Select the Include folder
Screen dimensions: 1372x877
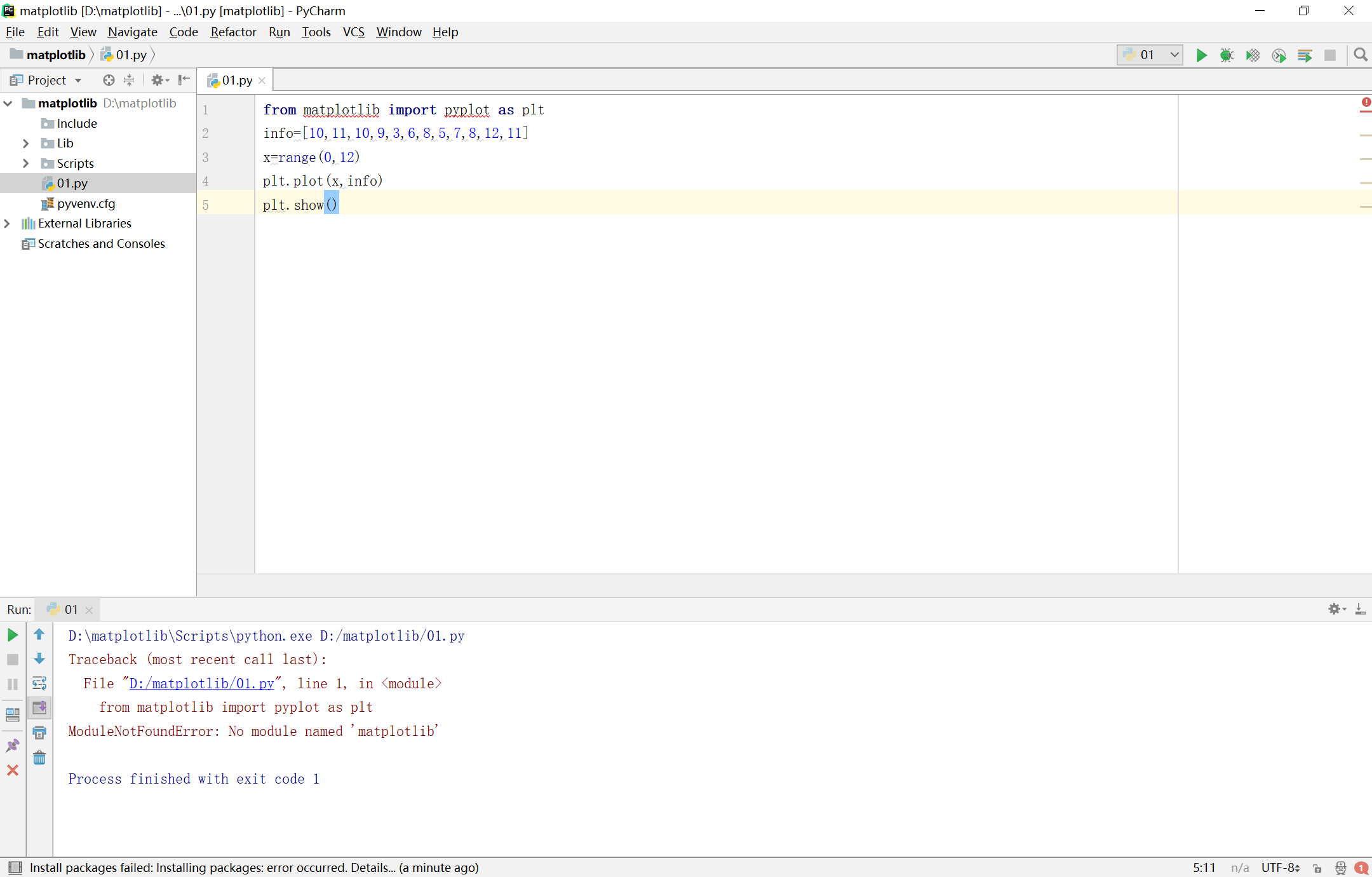(69, 123)
